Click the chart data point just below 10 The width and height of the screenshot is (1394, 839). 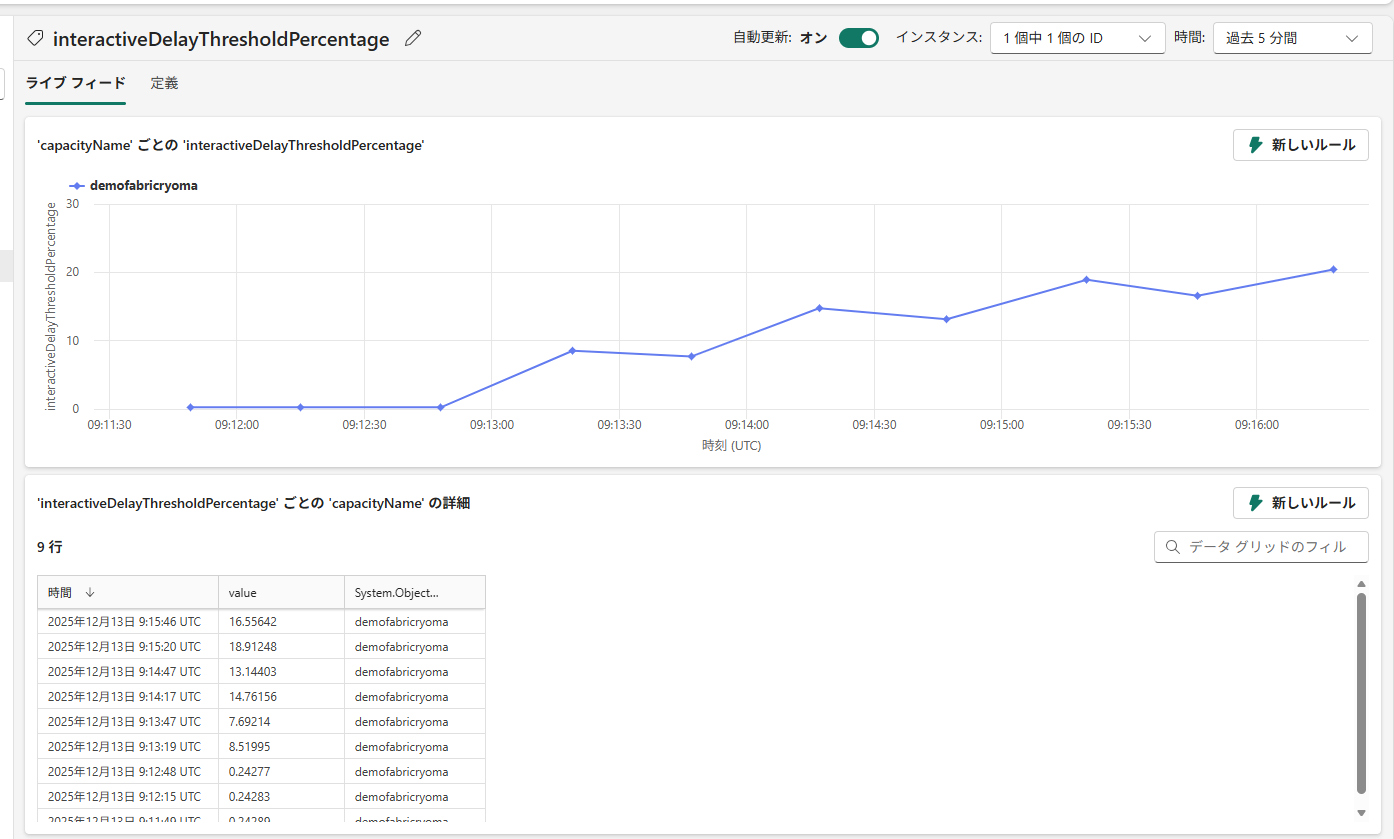point(572,350)
